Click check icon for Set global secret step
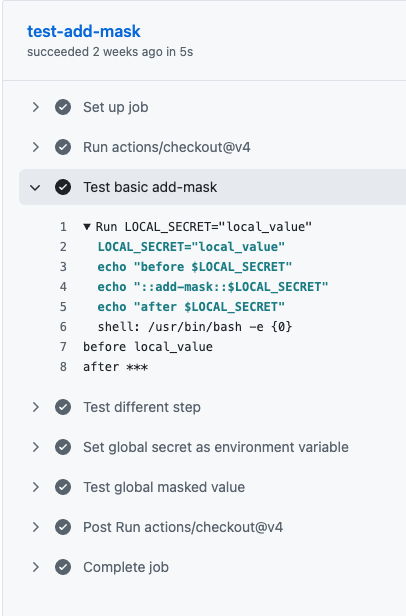The width and height of the screenshot is (406, 616). click(63, 447)
